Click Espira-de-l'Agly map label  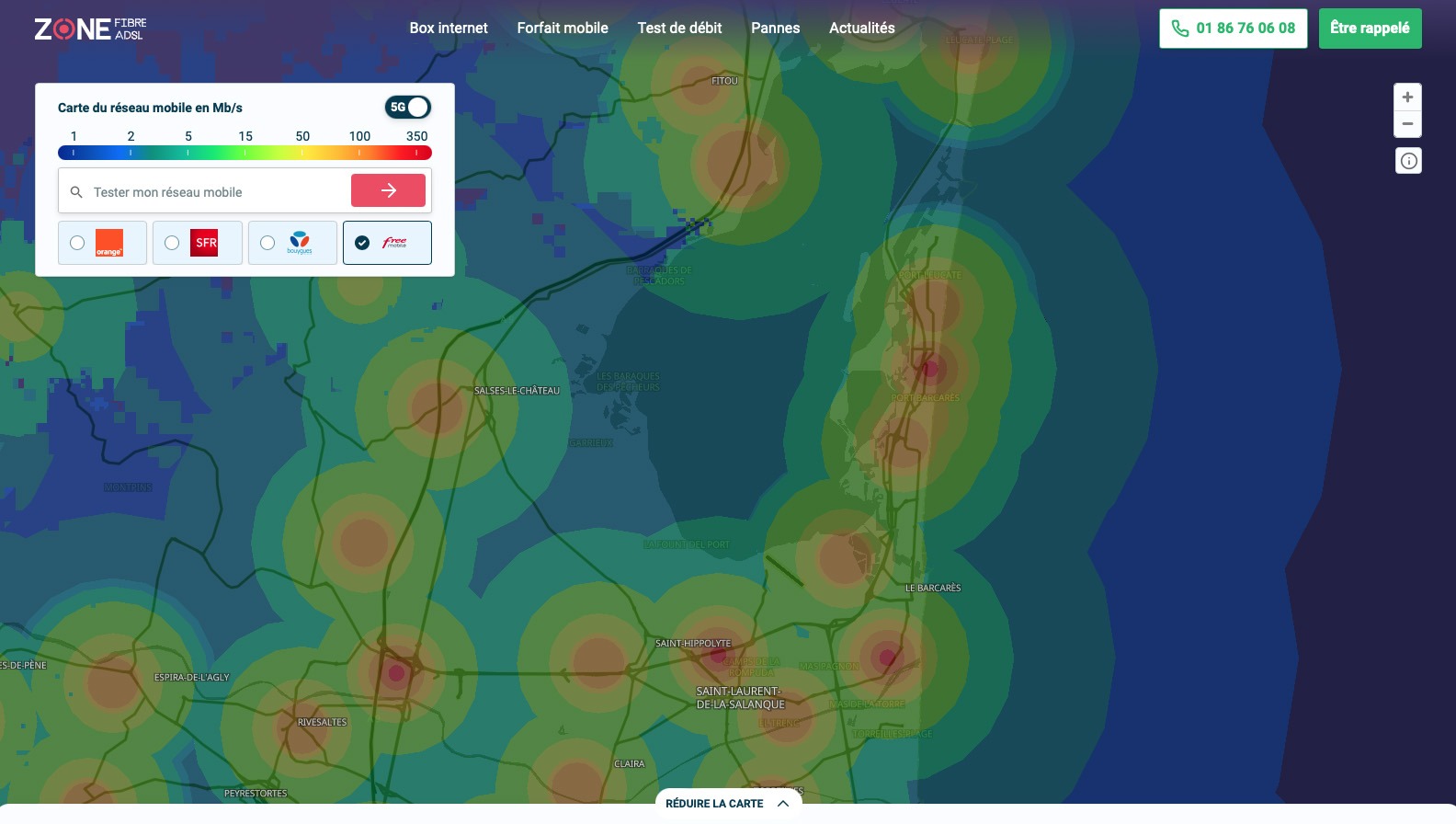pyautogui.click(x=191, y=677)
